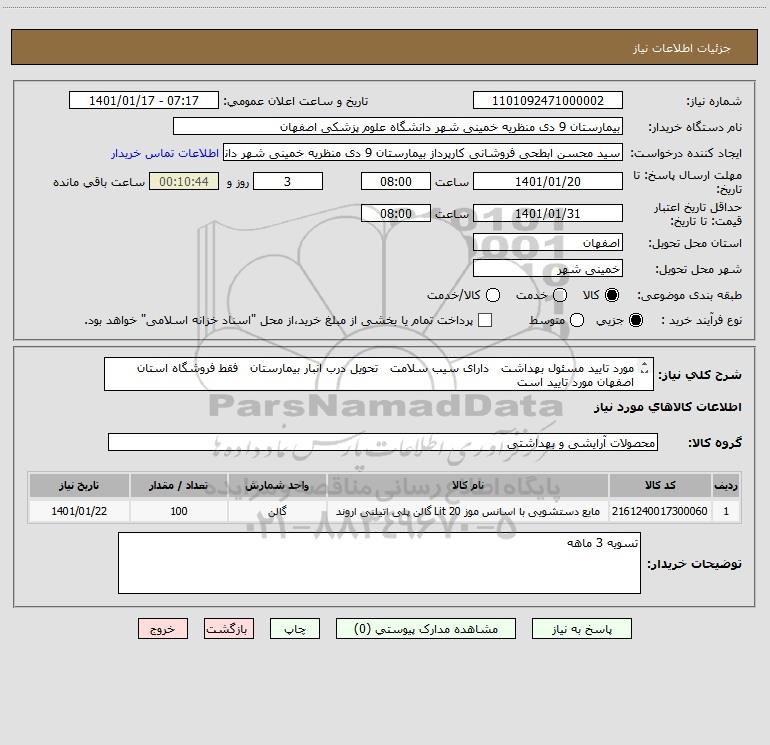Select the متوسط purchase type radio
This screenshot has width=770, height=745.
577,320
